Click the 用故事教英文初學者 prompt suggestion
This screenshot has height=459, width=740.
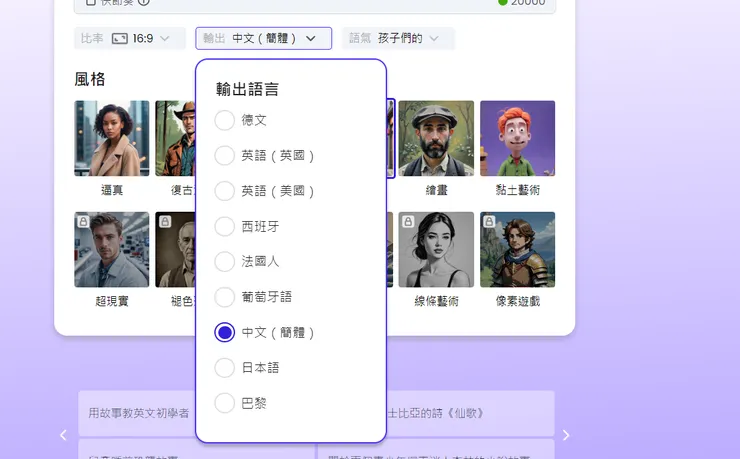pos(137,413)
